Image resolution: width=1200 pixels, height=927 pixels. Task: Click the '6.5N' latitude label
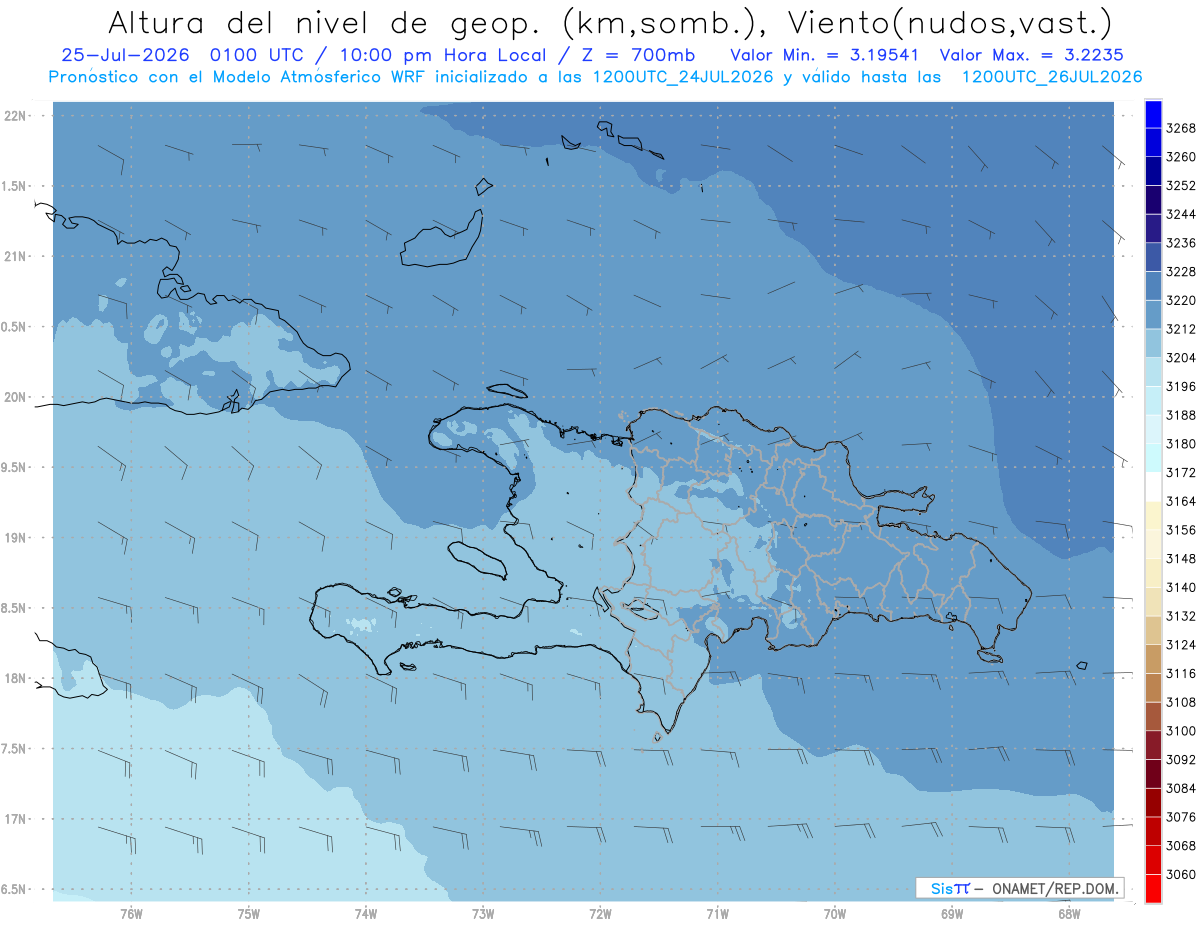pos(15,889)
